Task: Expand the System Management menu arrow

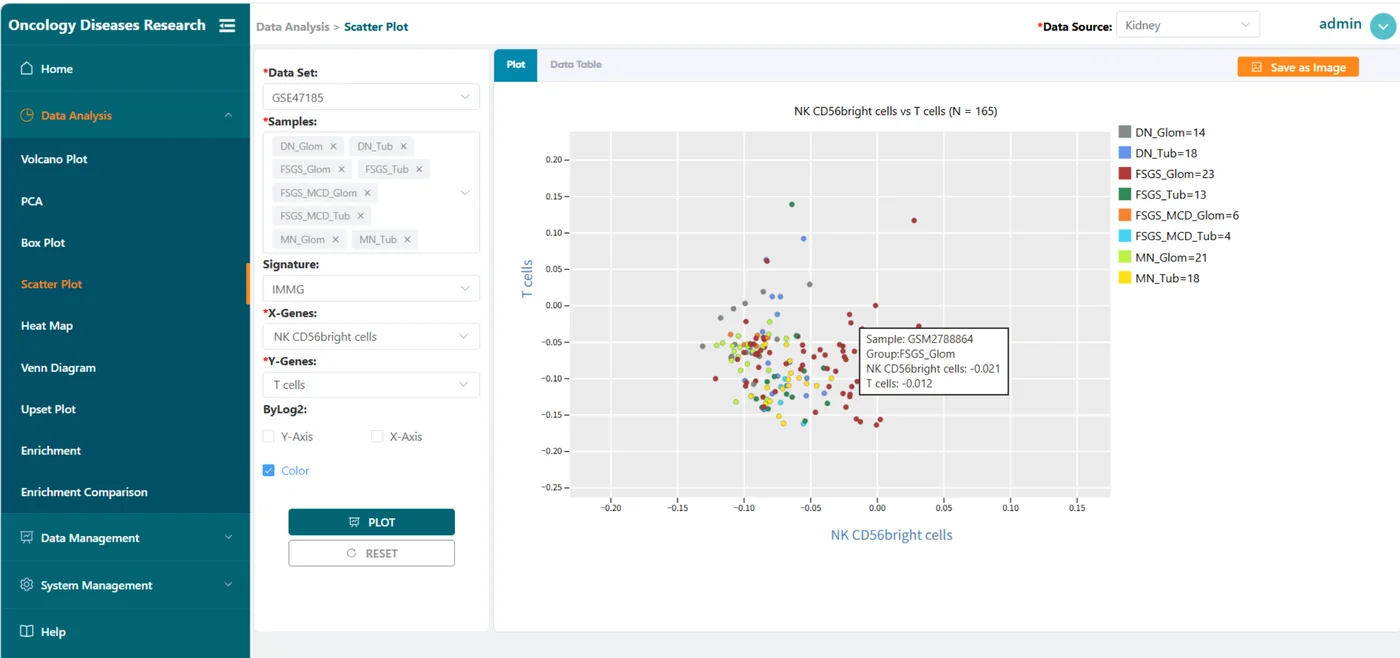Action: pos(228,584)
